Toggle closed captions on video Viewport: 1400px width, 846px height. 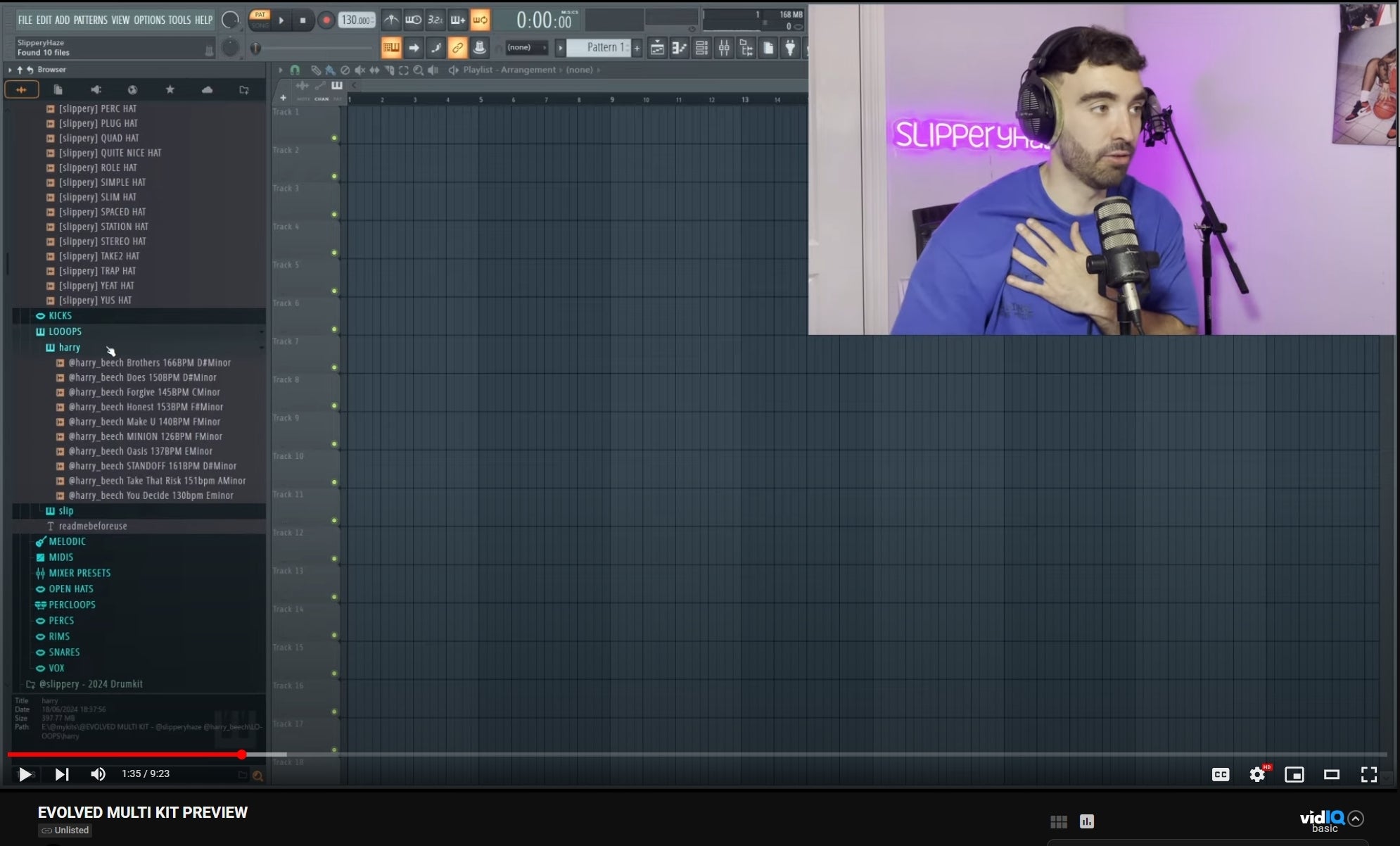[1220, 774]
